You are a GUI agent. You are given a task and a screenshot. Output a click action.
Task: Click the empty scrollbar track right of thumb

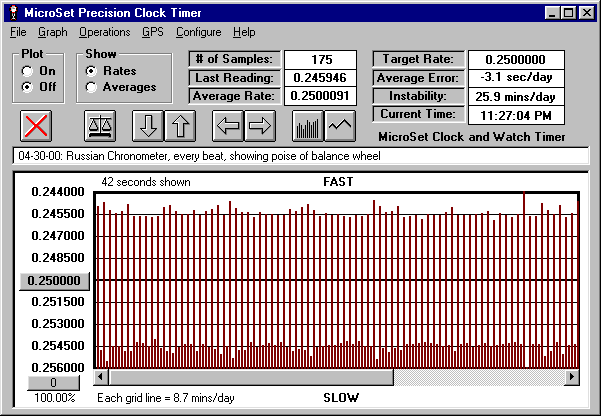pos(479,377)
